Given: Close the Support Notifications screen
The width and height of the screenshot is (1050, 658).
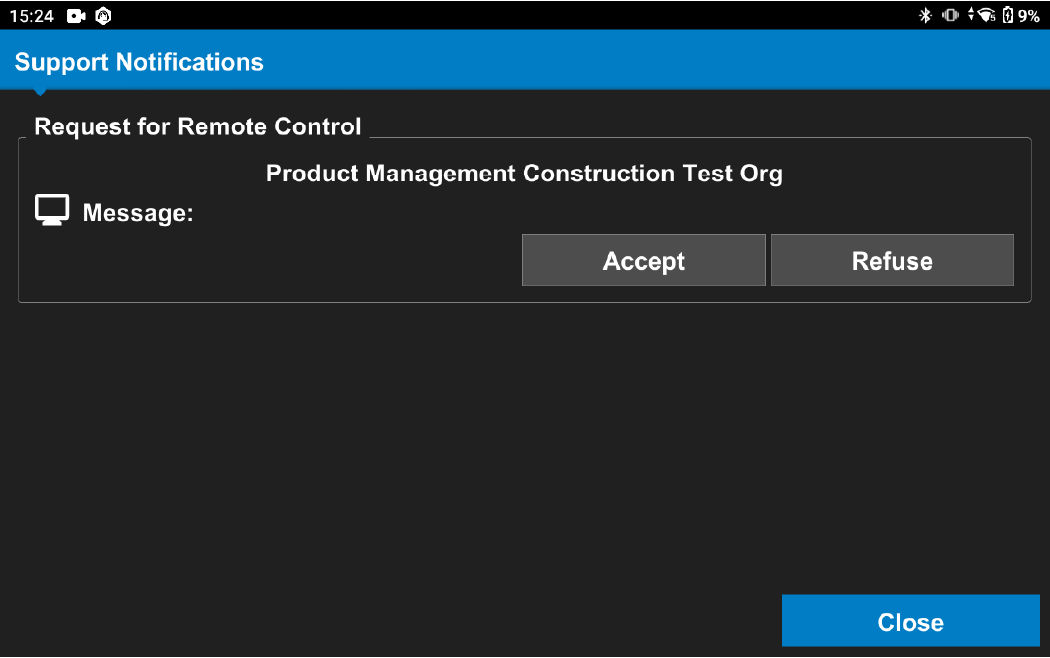Looking at the screenshot, I should (x=910, y=622).
